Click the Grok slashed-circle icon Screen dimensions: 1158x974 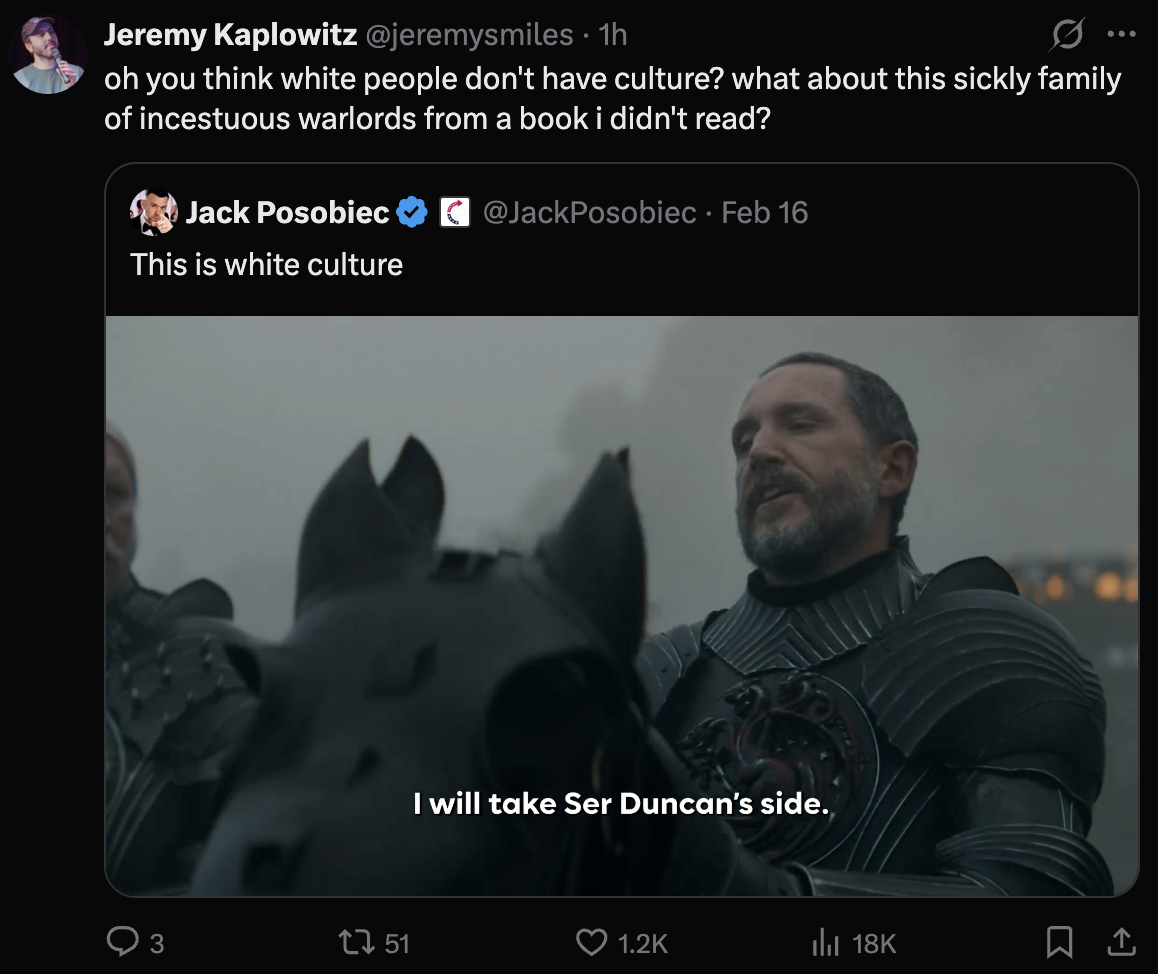tap(1067, 35)
